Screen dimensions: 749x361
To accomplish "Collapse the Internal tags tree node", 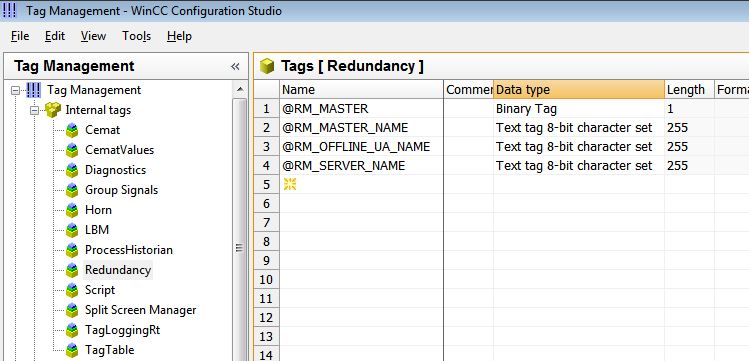I will coord(34,110).
